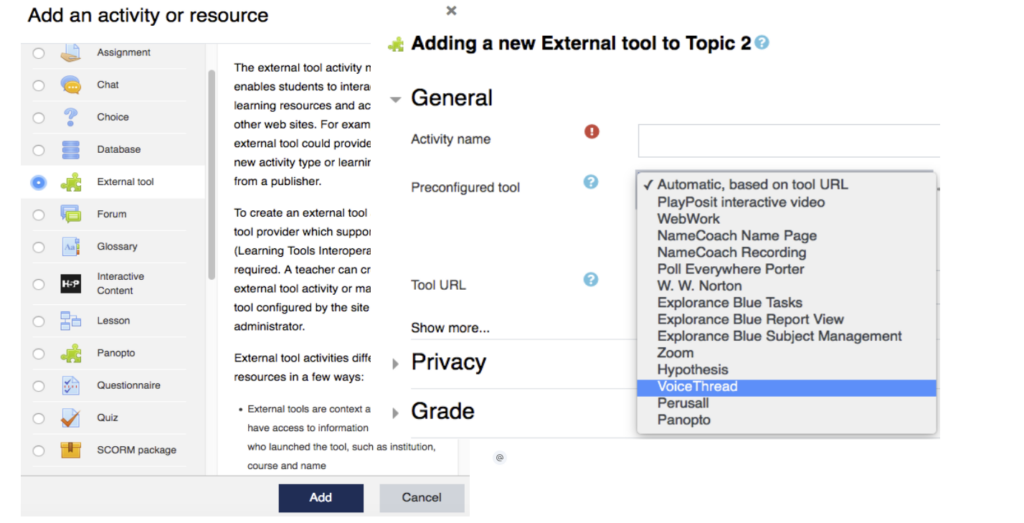Click the H5P Interactive Content icon
The height and width of the screenshot is (523, 1024).
pos(71,284)
